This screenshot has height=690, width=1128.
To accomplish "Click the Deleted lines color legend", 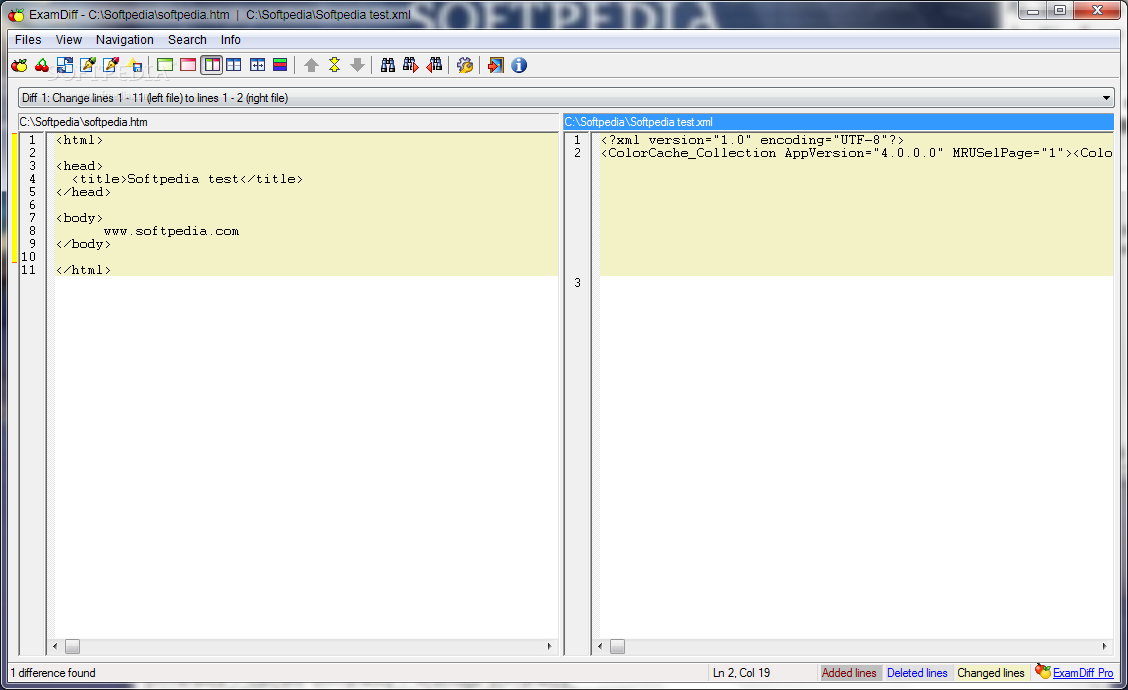I will pos(917,673).
